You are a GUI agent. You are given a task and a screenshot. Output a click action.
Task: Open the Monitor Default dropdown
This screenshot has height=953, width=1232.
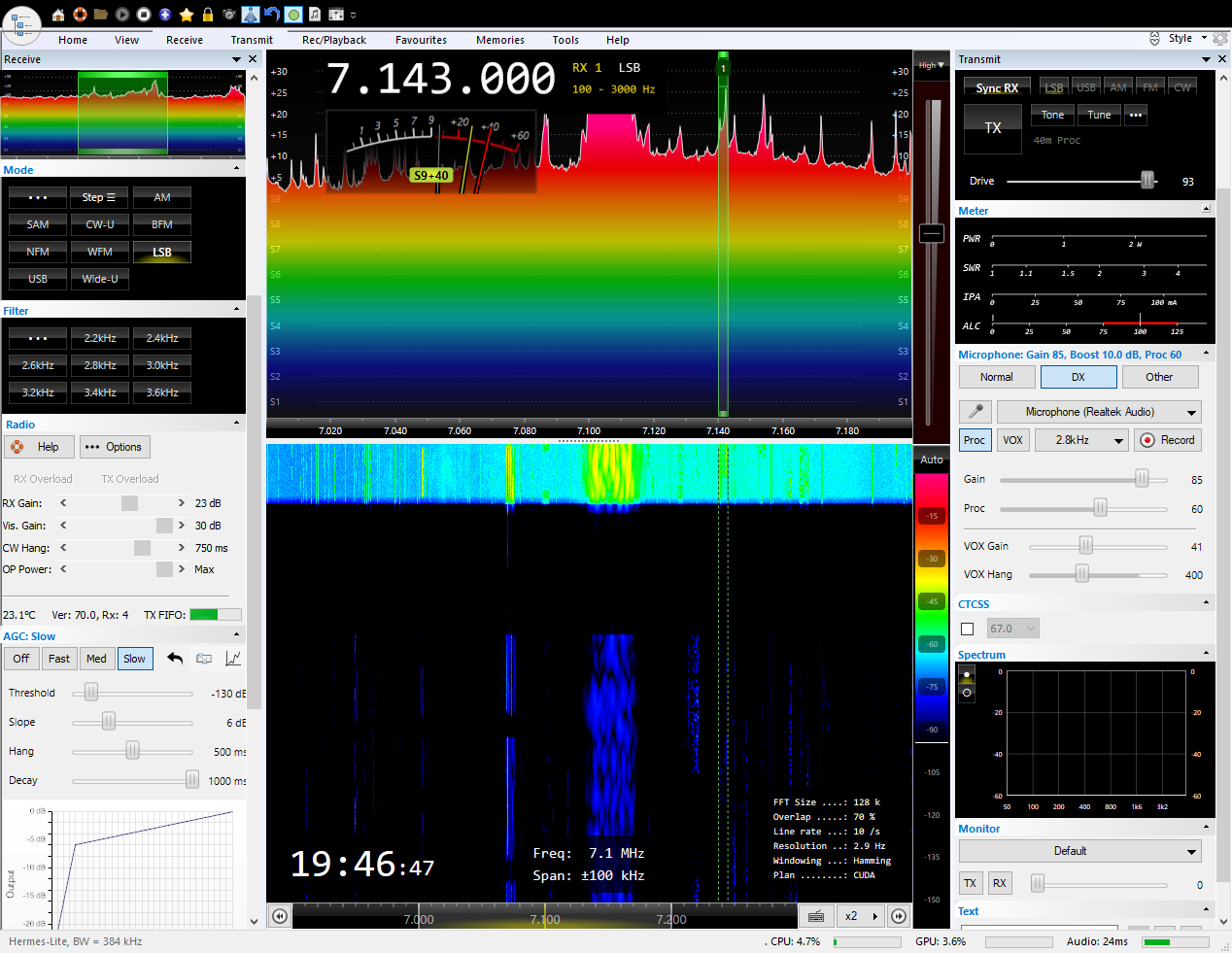click(x=1079, y=851)
